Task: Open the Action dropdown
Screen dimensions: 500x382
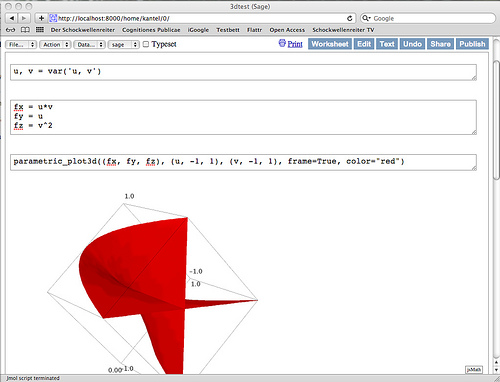Action: 55,44
